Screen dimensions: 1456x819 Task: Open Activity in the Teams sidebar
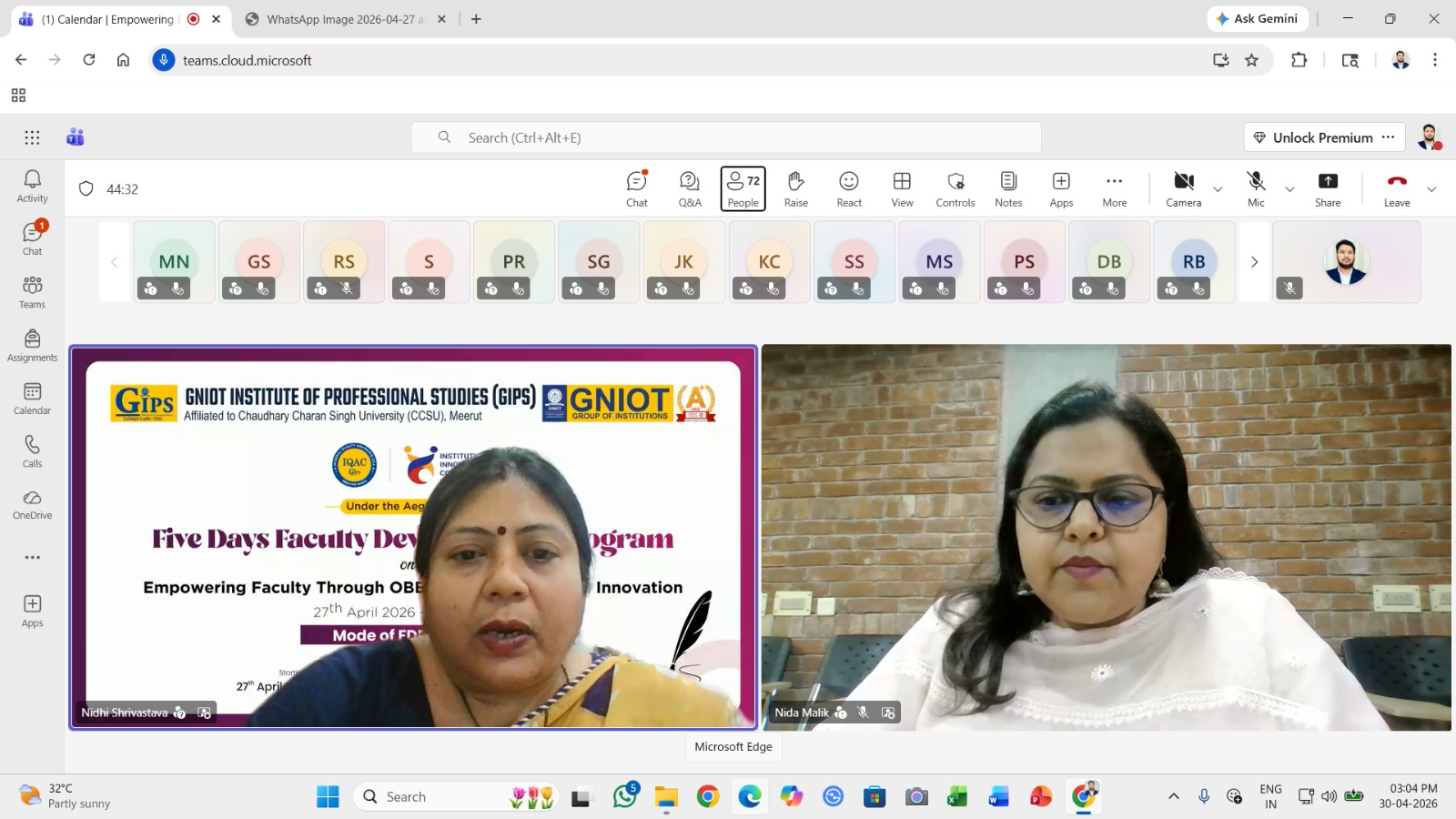click(x=32, y=187)
